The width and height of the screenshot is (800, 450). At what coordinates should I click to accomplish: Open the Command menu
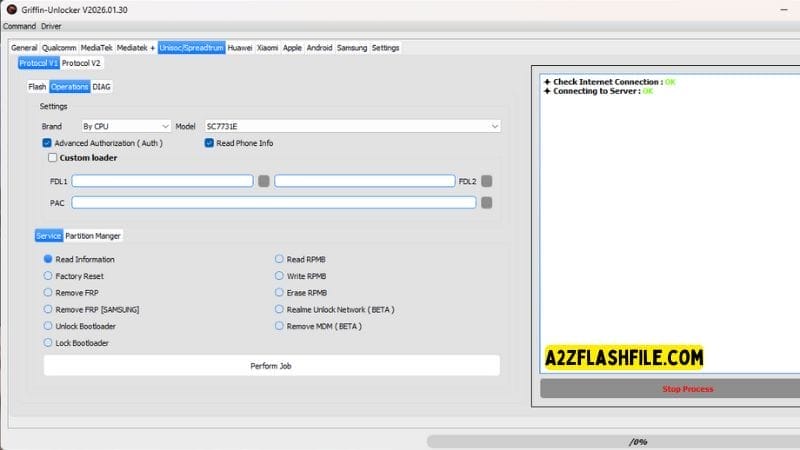pyautogui.click(x=19, y=26)
